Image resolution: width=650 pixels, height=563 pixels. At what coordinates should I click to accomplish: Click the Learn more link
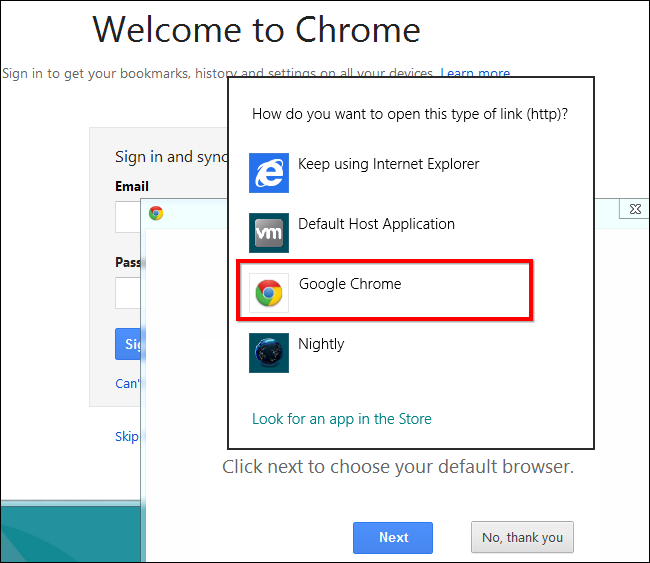pos(475,73)
